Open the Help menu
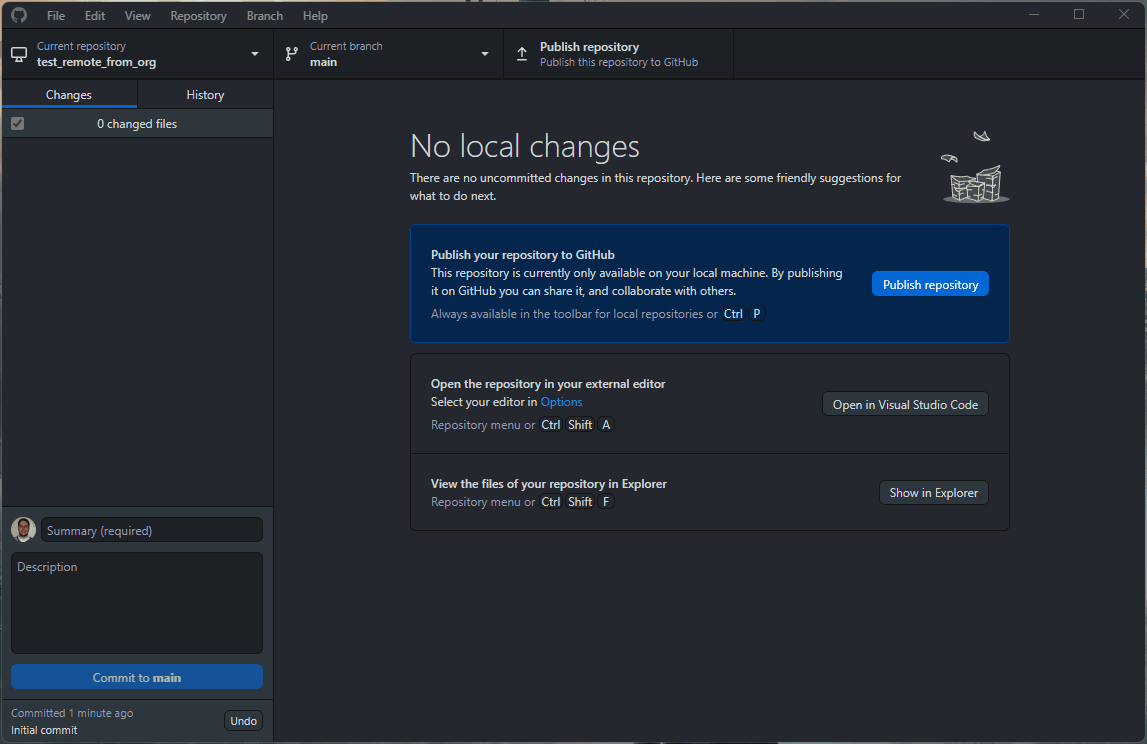 tap(315, 15)
